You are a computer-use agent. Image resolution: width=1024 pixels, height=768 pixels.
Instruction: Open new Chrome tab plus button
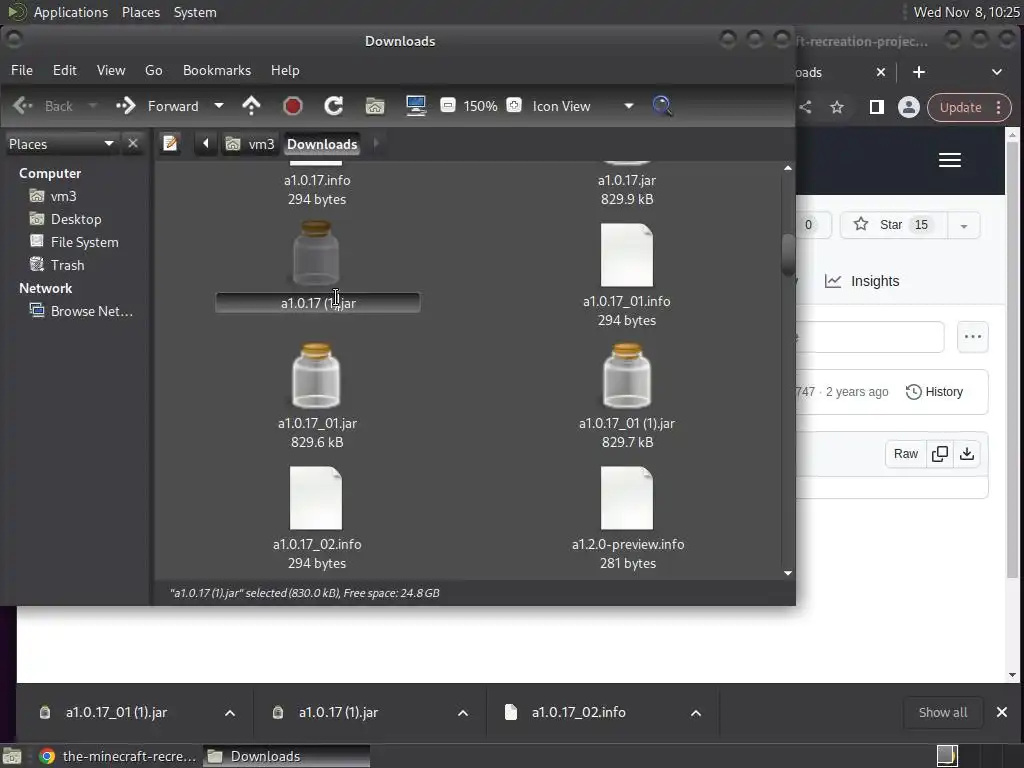coord(919,72)
